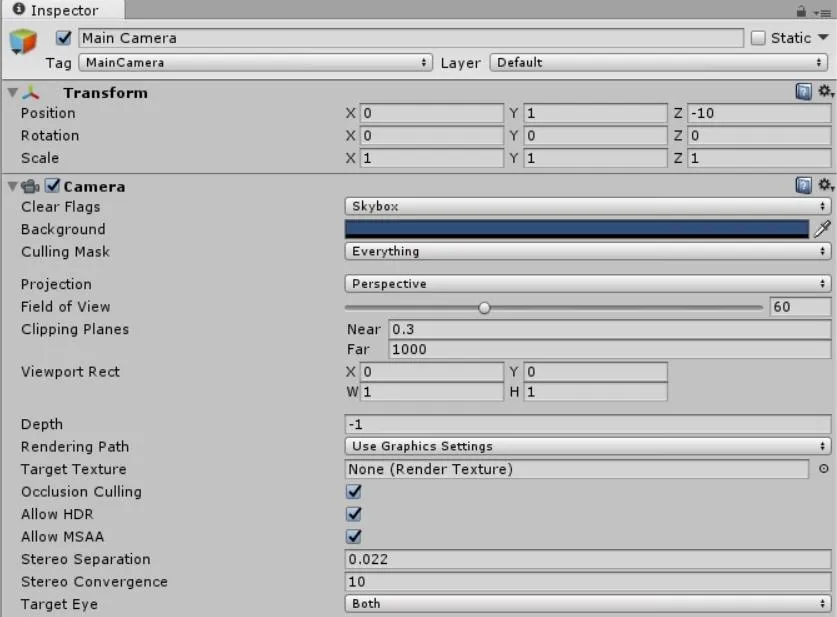Viewport: 837px width, 617px height.
Task: Open Camera component help reference
Action: click(803, 185)
